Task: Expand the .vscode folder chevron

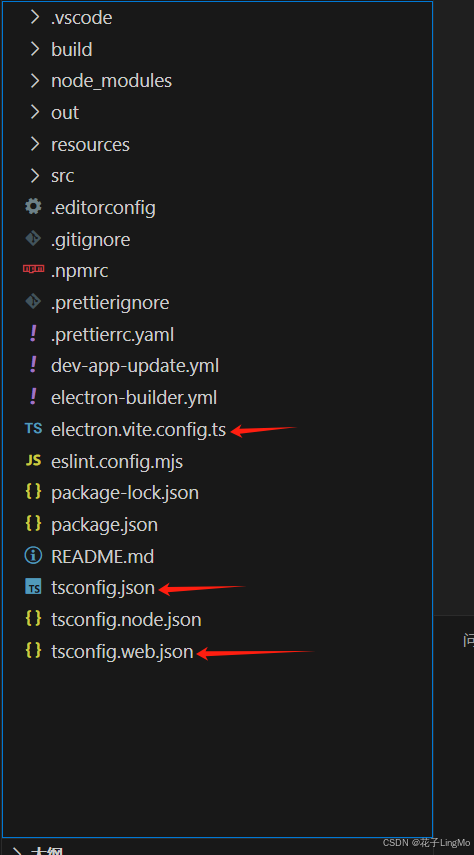Action: 34,17
